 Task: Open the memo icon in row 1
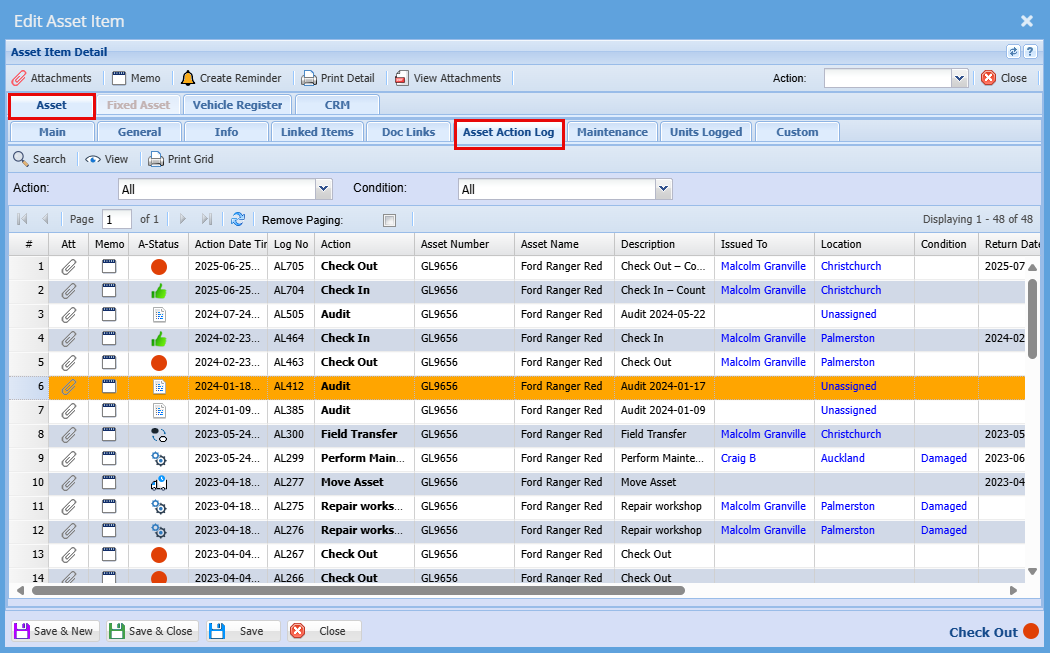coord(109,267)
